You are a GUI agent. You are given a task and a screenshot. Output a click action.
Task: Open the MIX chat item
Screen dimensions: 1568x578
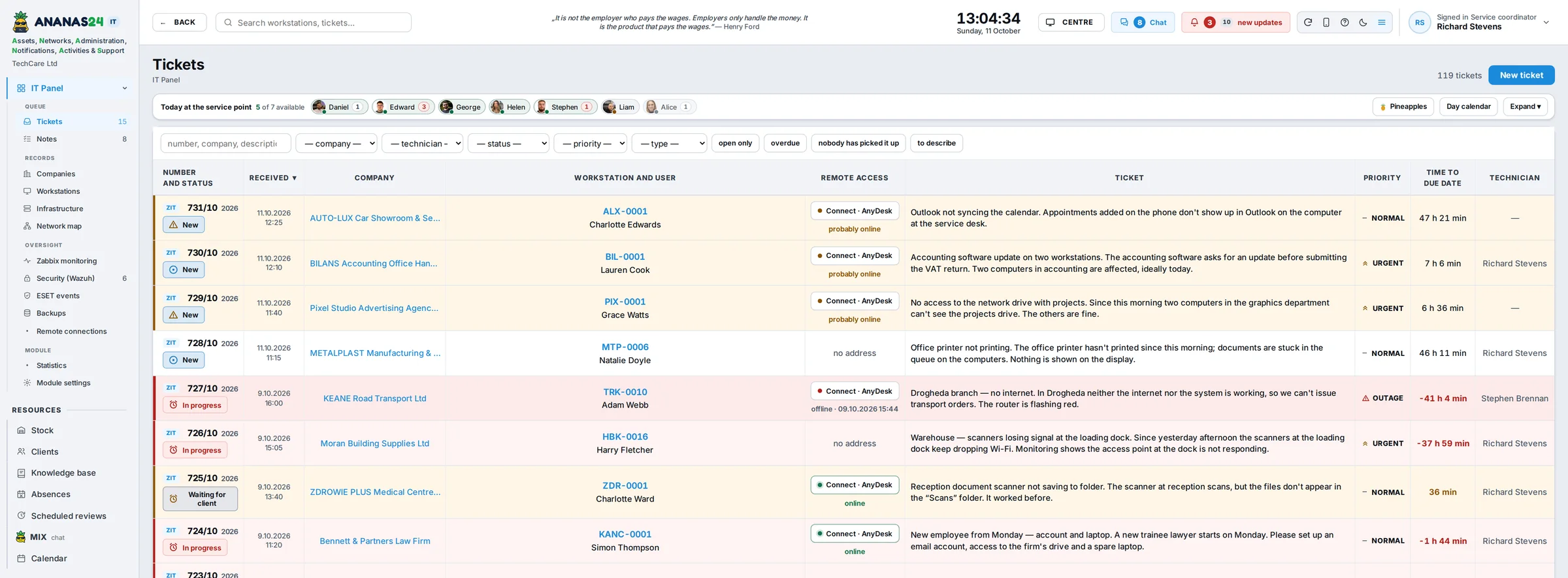[x=71, y=537]
